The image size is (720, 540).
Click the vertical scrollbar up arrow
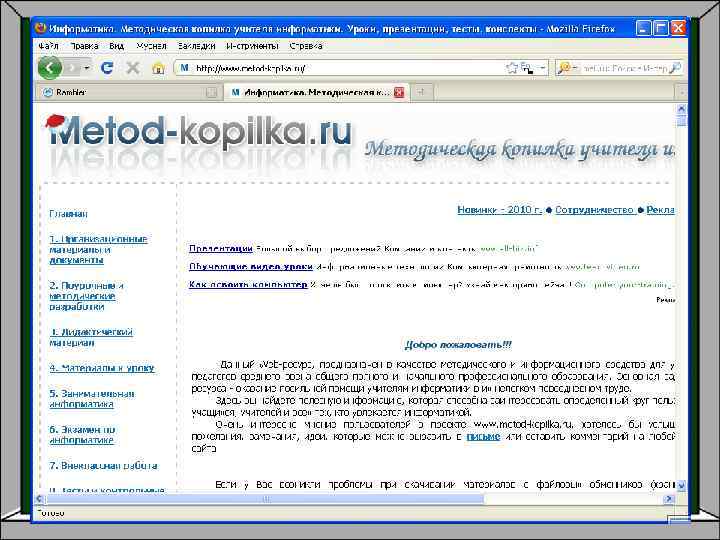click(x=681, y=108)
